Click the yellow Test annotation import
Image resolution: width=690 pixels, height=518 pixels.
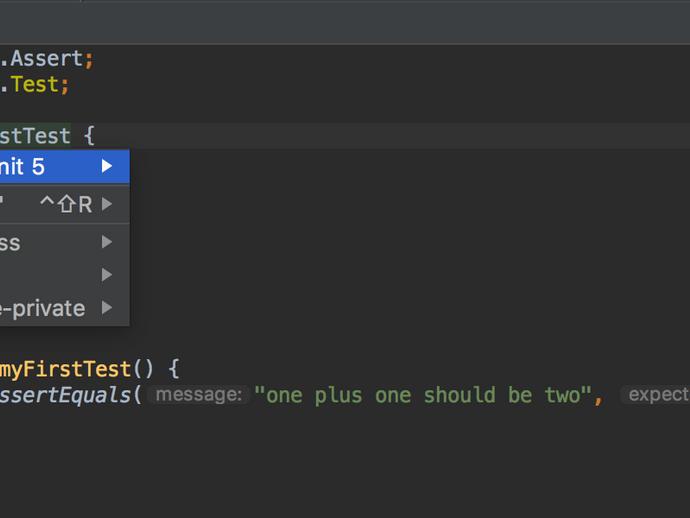point(34,84)
